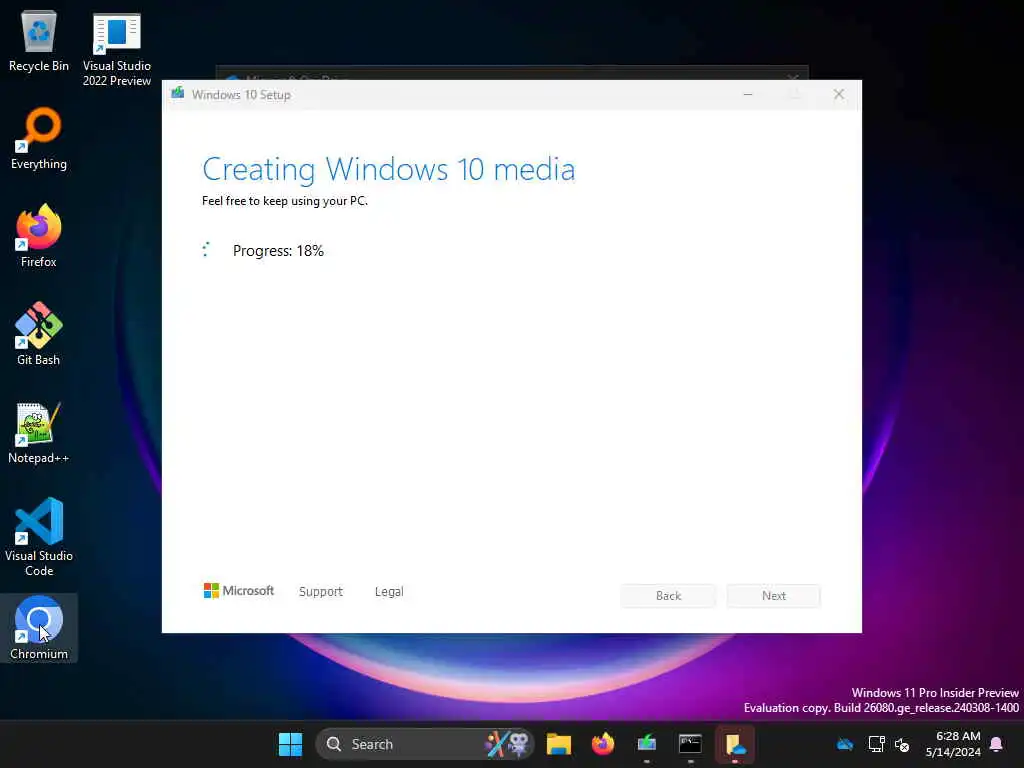The height and width of the screenshot is (768, 1024).
Task: Open the Windows Start menu
Action: point(291,744)
